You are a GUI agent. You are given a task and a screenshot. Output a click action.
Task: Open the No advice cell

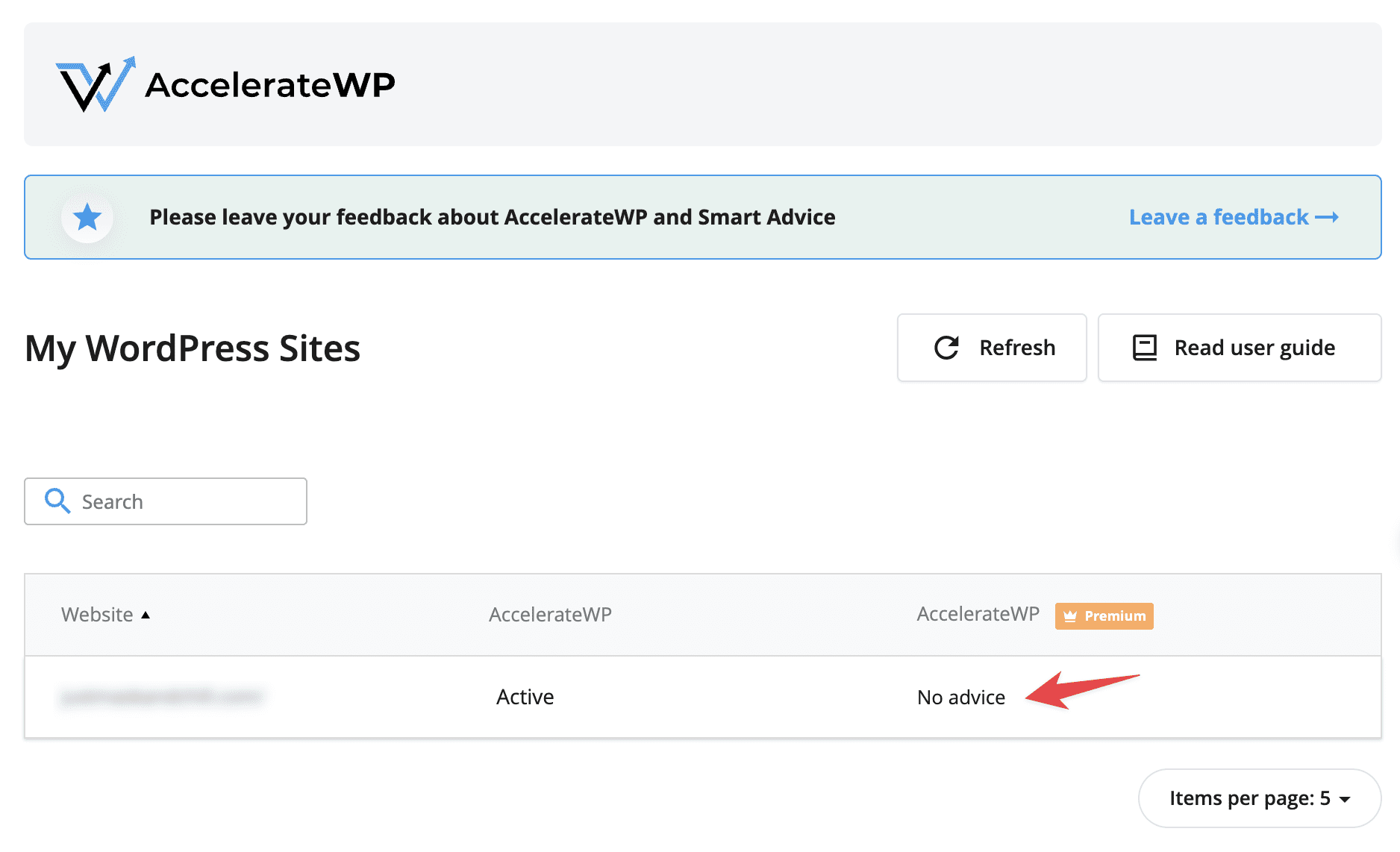tap(960, 698)
